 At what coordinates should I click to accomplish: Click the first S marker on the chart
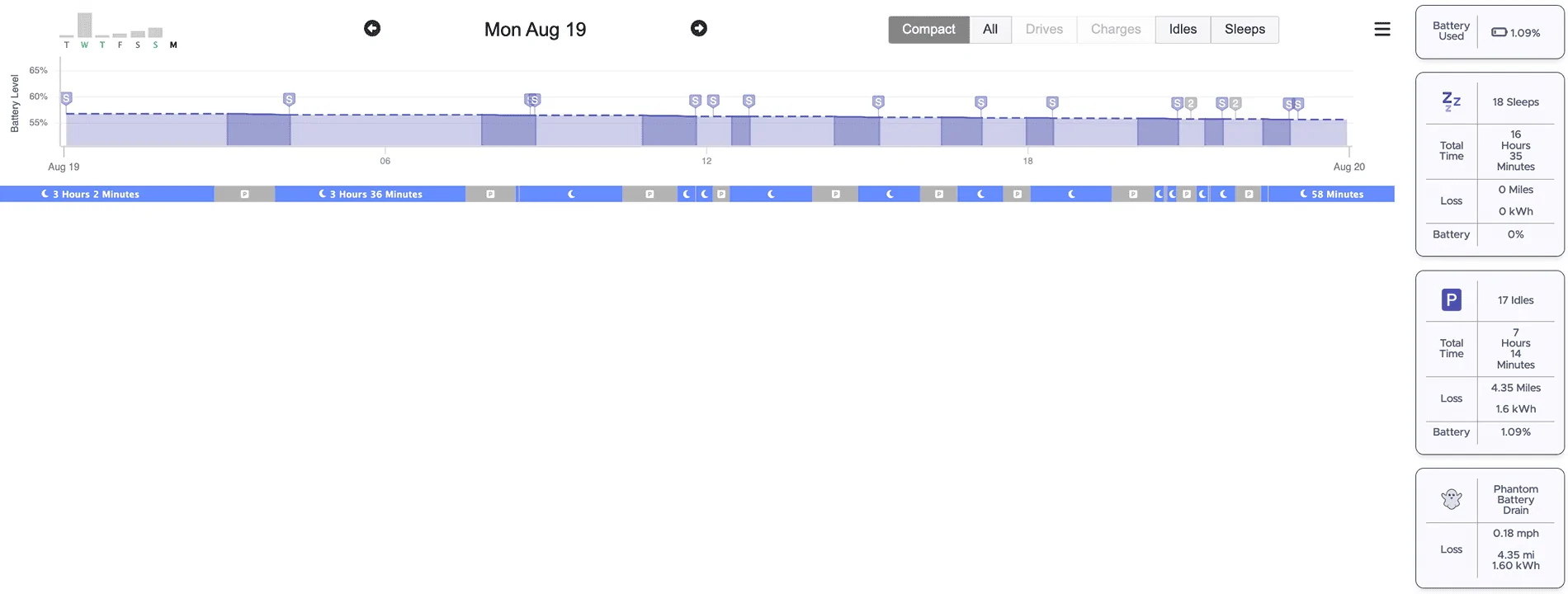67,98
